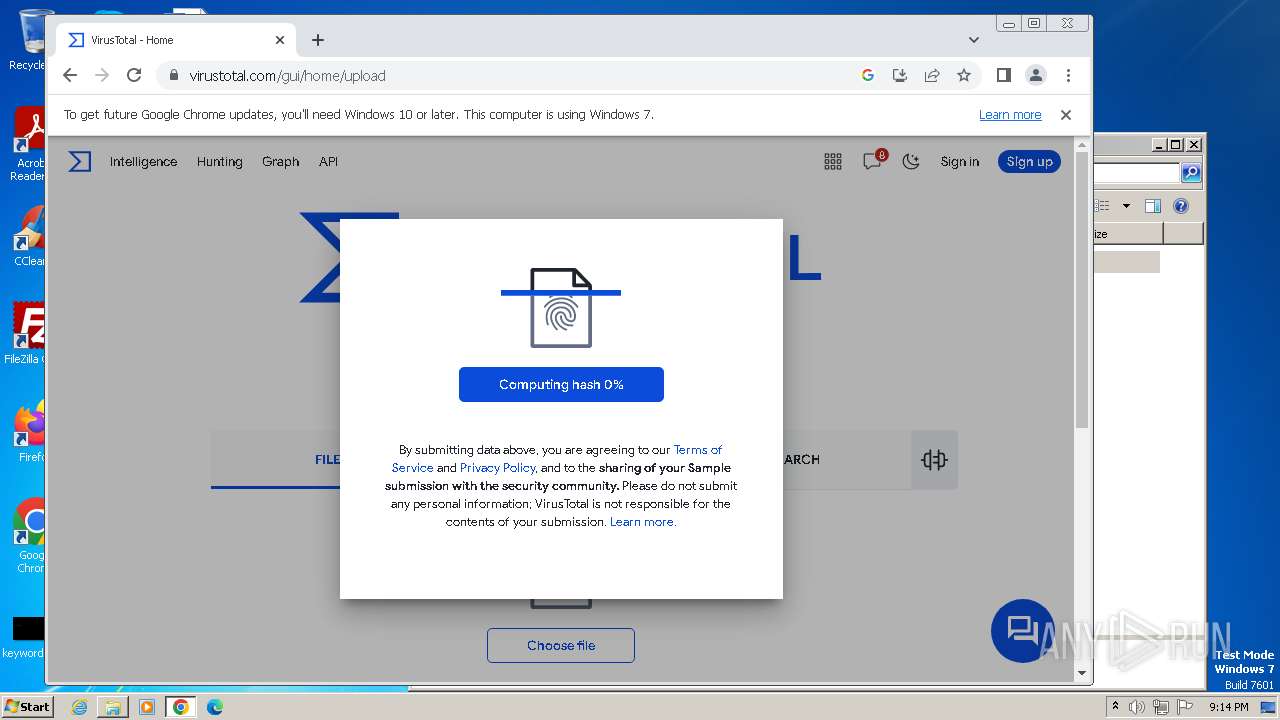Click the Size column header in background window
This screenshot has height=720, width=1280.
1128,234
